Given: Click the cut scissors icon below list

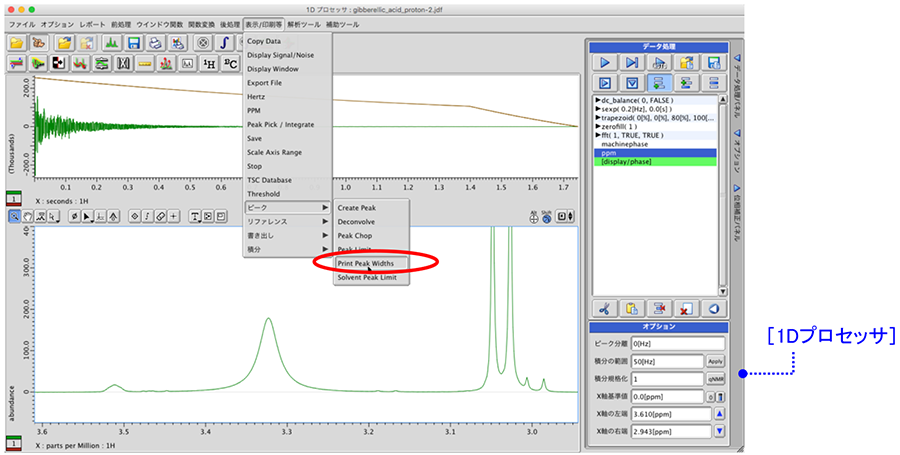Looking at the screenshot, I should (604, 309).
